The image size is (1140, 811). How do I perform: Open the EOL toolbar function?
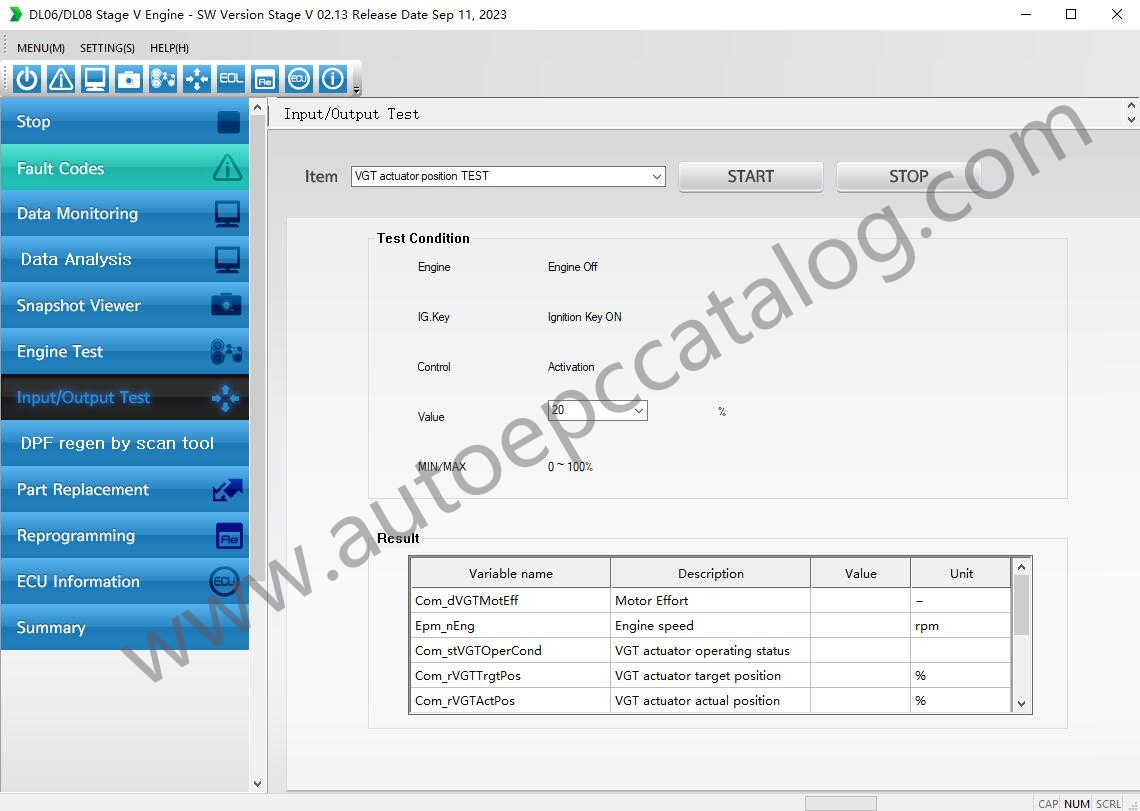(x=230, y=78)
